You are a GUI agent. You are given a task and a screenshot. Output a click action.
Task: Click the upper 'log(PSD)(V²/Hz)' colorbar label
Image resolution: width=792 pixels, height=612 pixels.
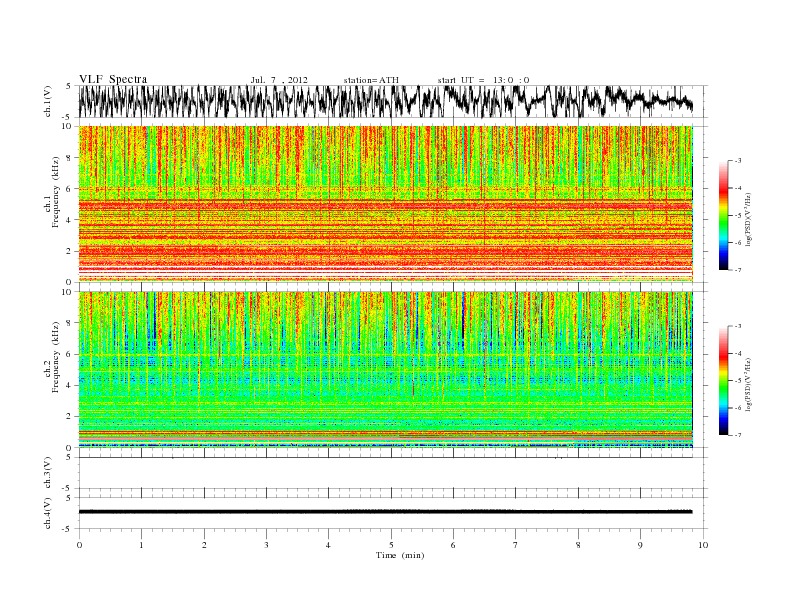749,219
